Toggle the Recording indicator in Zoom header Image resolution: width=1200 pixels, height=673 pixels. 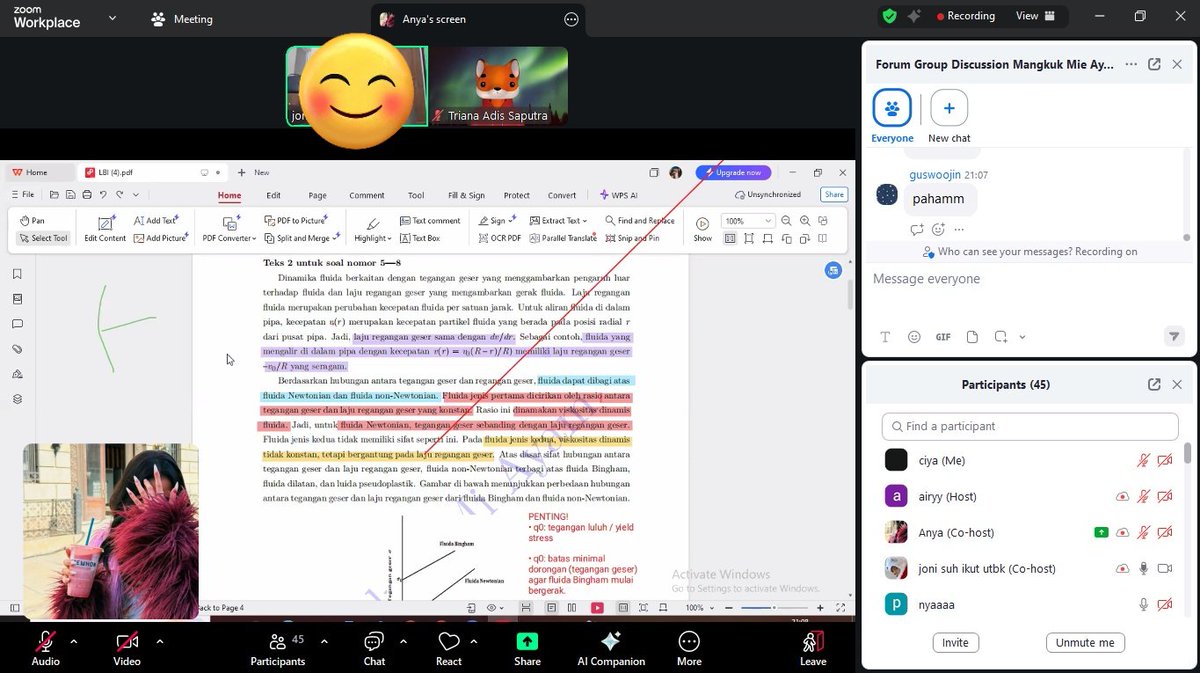(x=965, y=16)
